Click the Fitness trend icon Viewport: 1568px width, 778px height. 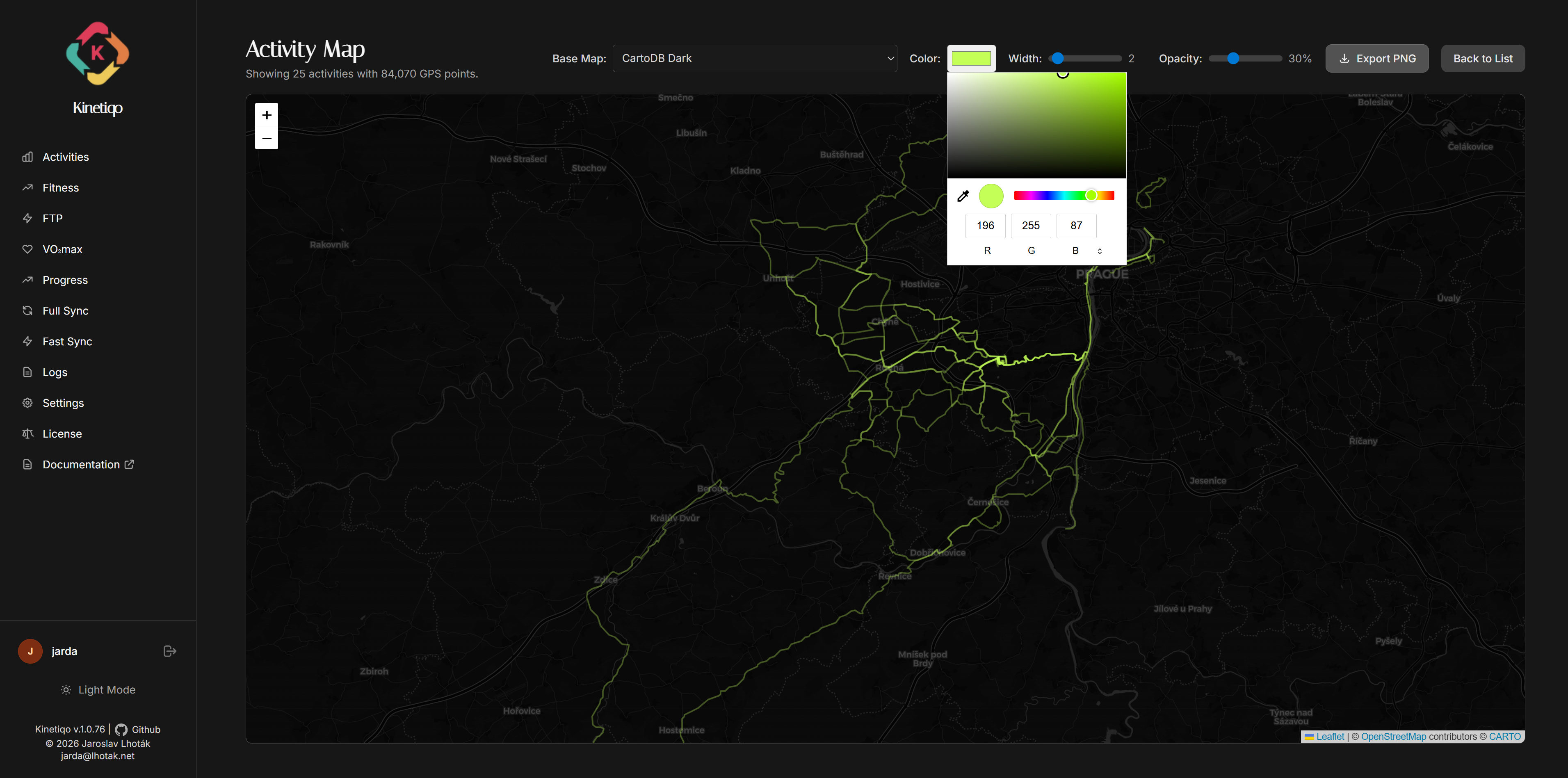click(x=27, y=187)
